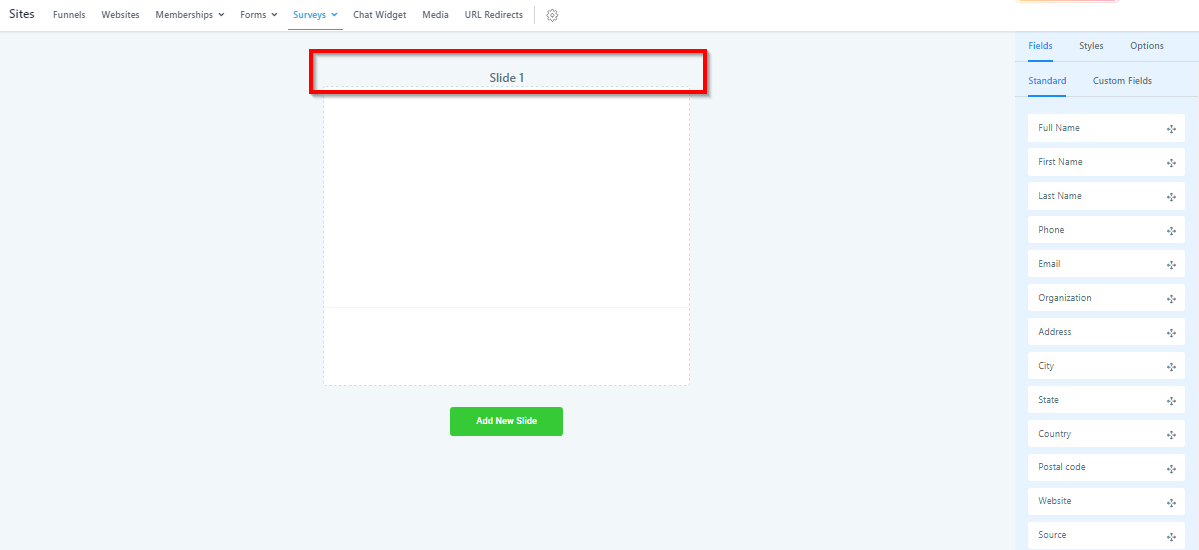This screenshot has width=1199, height=550.
Task: Click the move handle on Email field
Action: click(x=1171, y=265)
